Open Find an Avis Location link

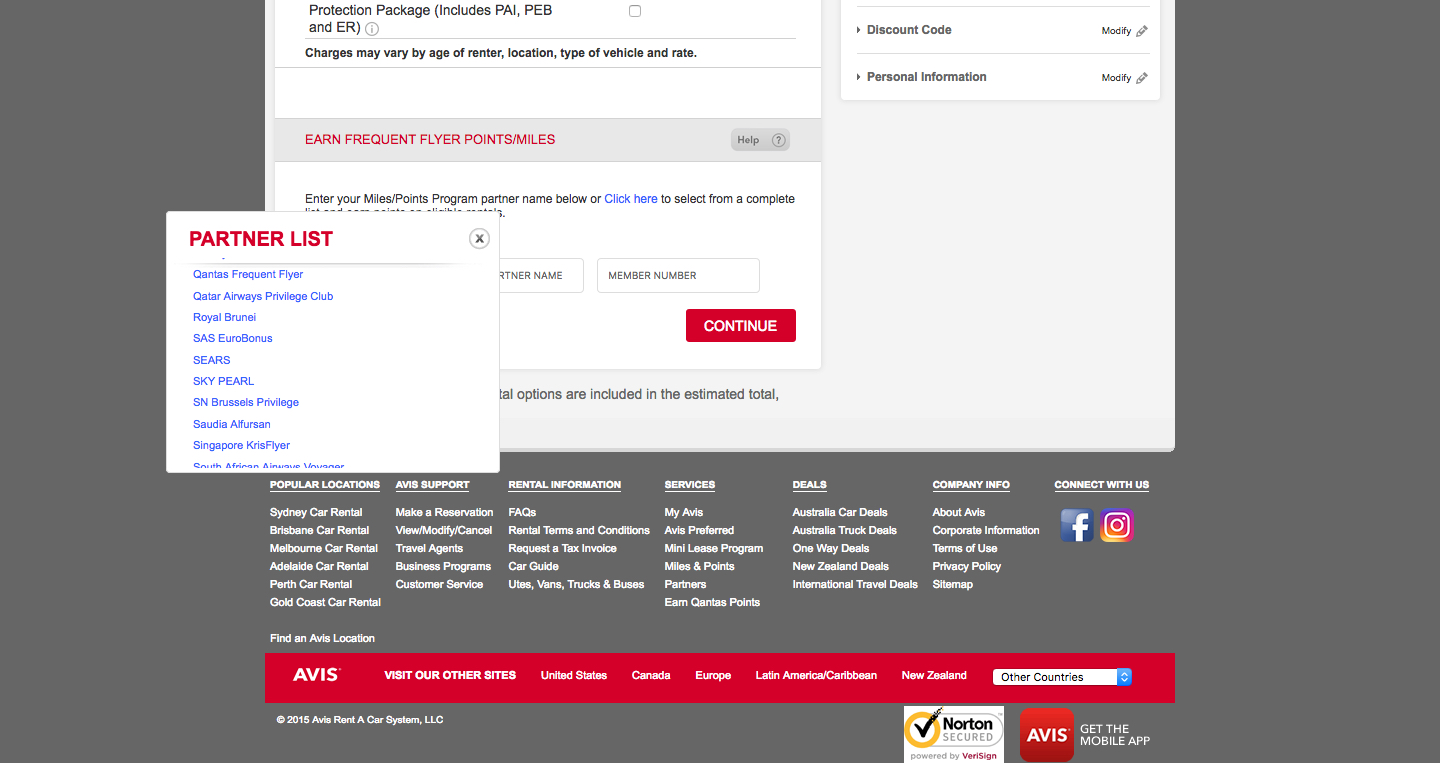pyautogui.click(x=322, y=638)
